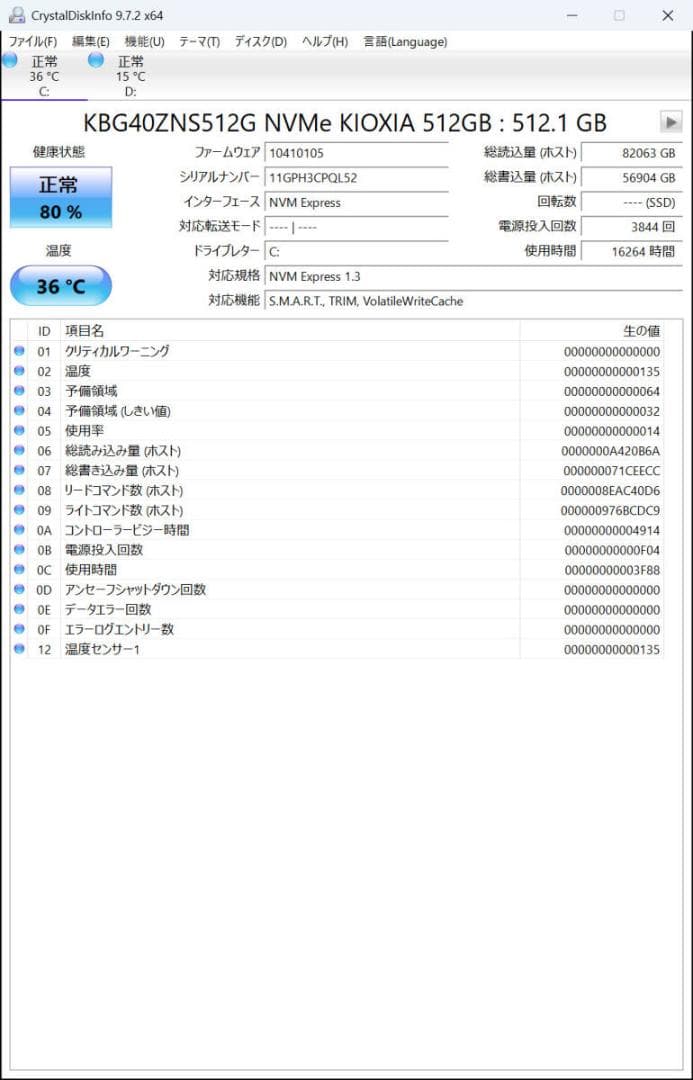Select raw value 00000000000032
This screenshot has width=693, height=1080.
point(612,411)
